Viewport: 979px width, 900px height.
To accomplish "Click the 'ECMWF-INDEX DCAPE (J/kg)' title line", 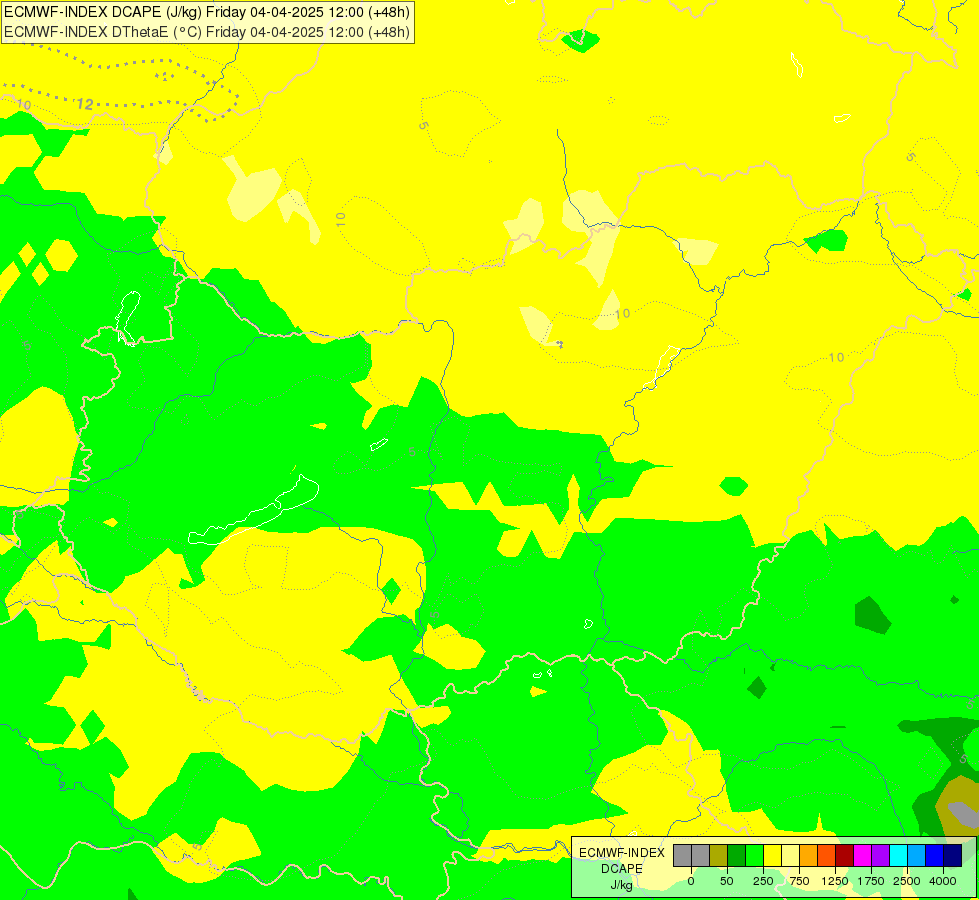I will click(x=207, y=12).
